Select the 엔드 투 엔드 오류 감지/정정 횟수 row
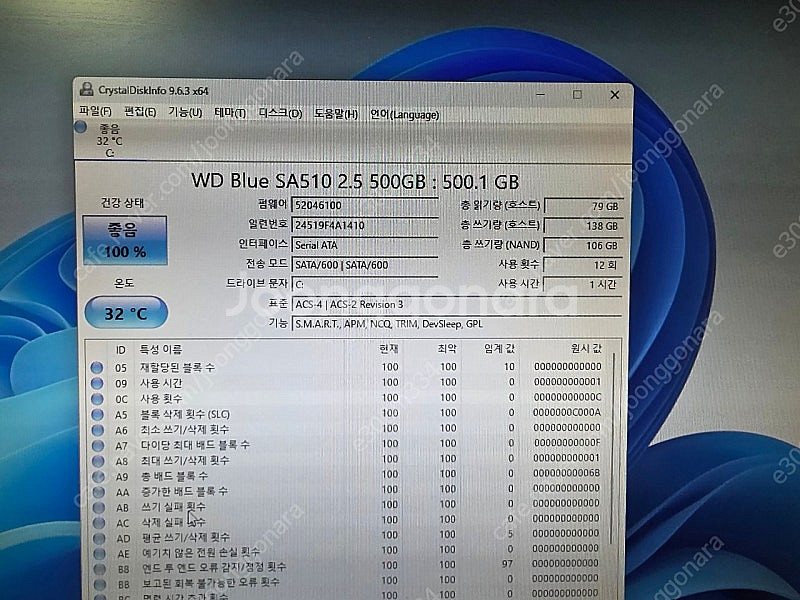Screen dimensions: 800x600 click(347, 565)
